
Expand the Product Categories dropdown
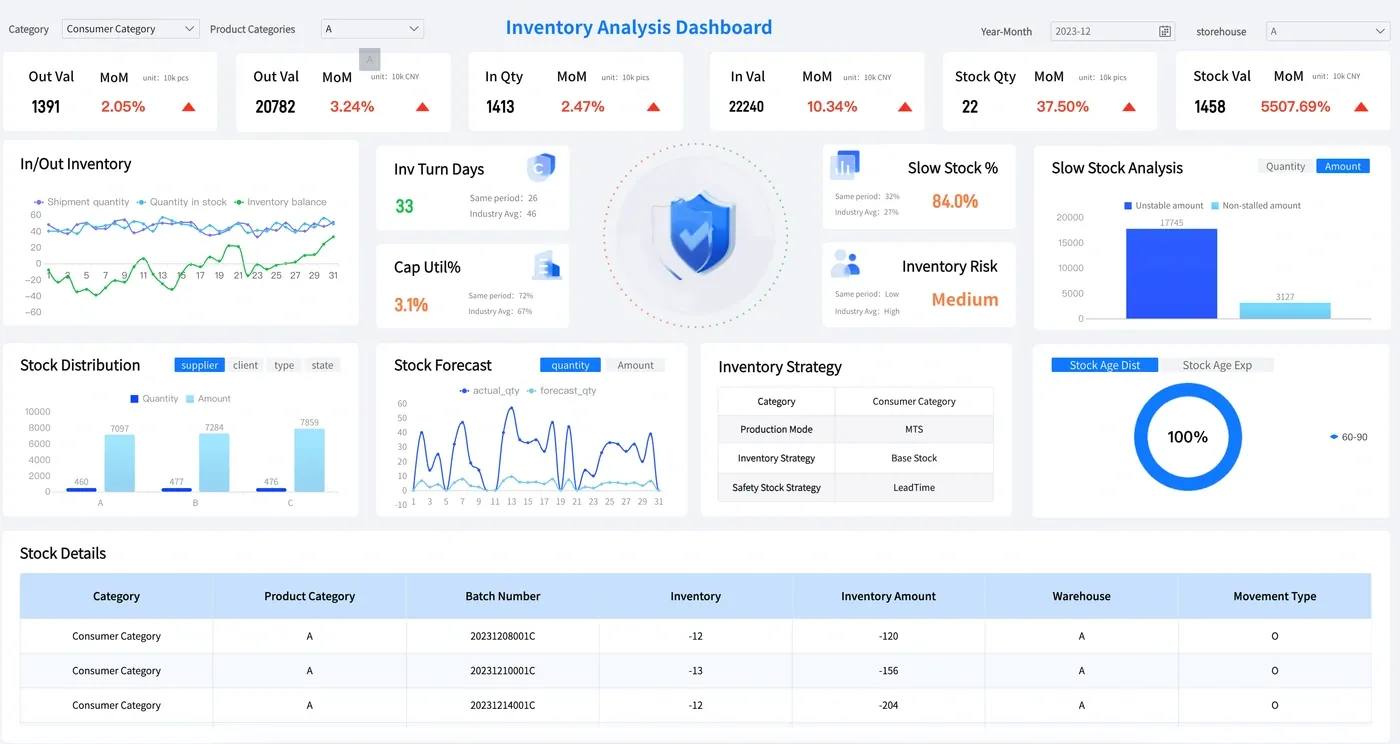coord(372,29)
